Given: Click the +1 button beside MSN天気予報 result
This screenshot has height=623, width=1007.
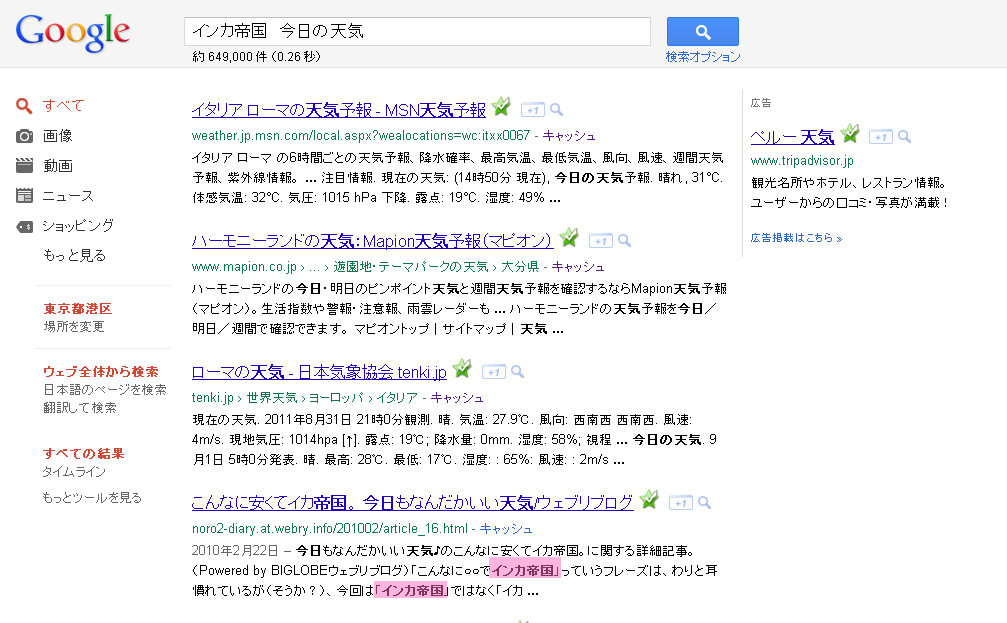Looking at the screenshot, I should point(533,110).
